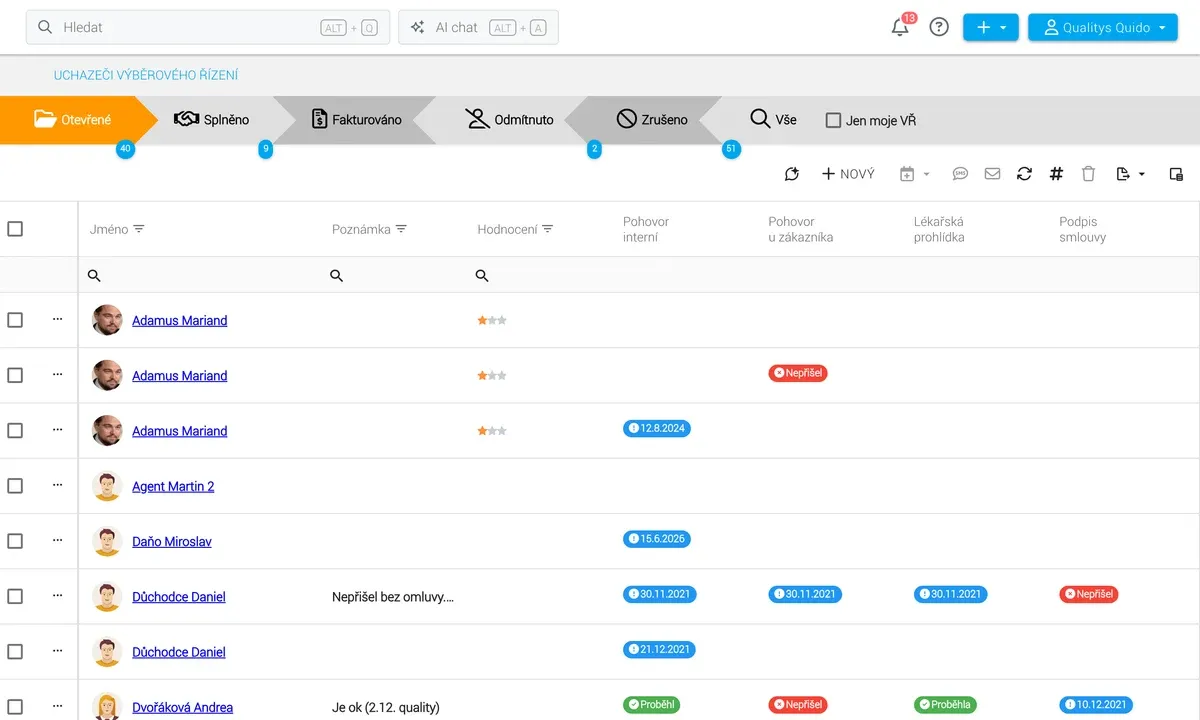The width and height of the screenshot is (1200, 720).
Task: Click the hash symbol toolbar icon
Action: [x=1056, y=174]
